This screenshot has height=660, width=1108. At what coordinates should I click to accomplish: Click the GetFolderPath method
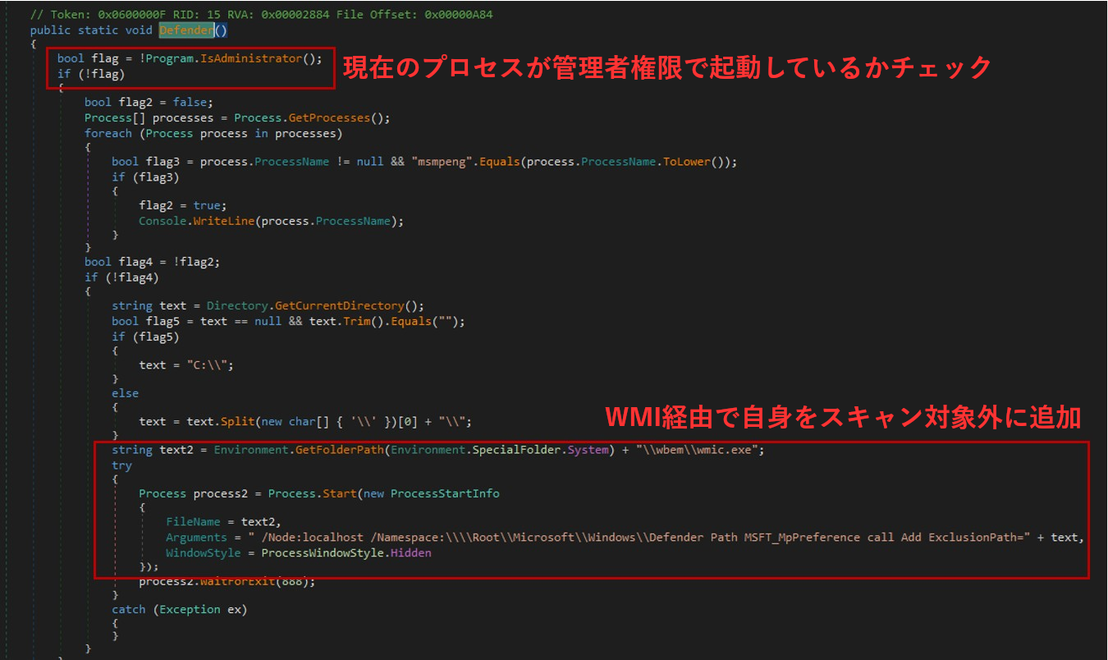coord(339,450)
